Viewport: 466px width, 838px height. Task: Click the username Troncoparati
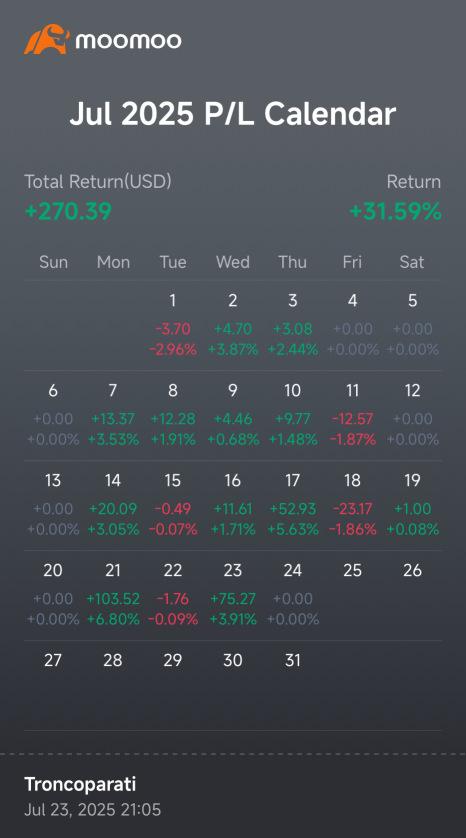(80, 785)
